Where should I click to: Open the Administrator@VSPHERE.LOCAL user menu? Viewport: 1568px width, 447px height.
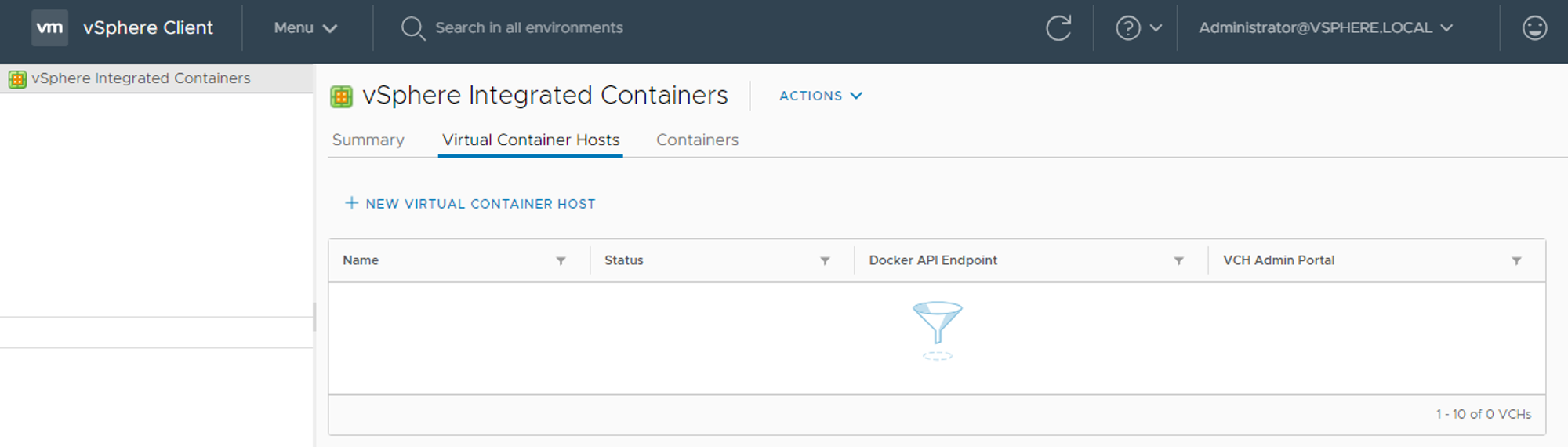coord(1325,28)
